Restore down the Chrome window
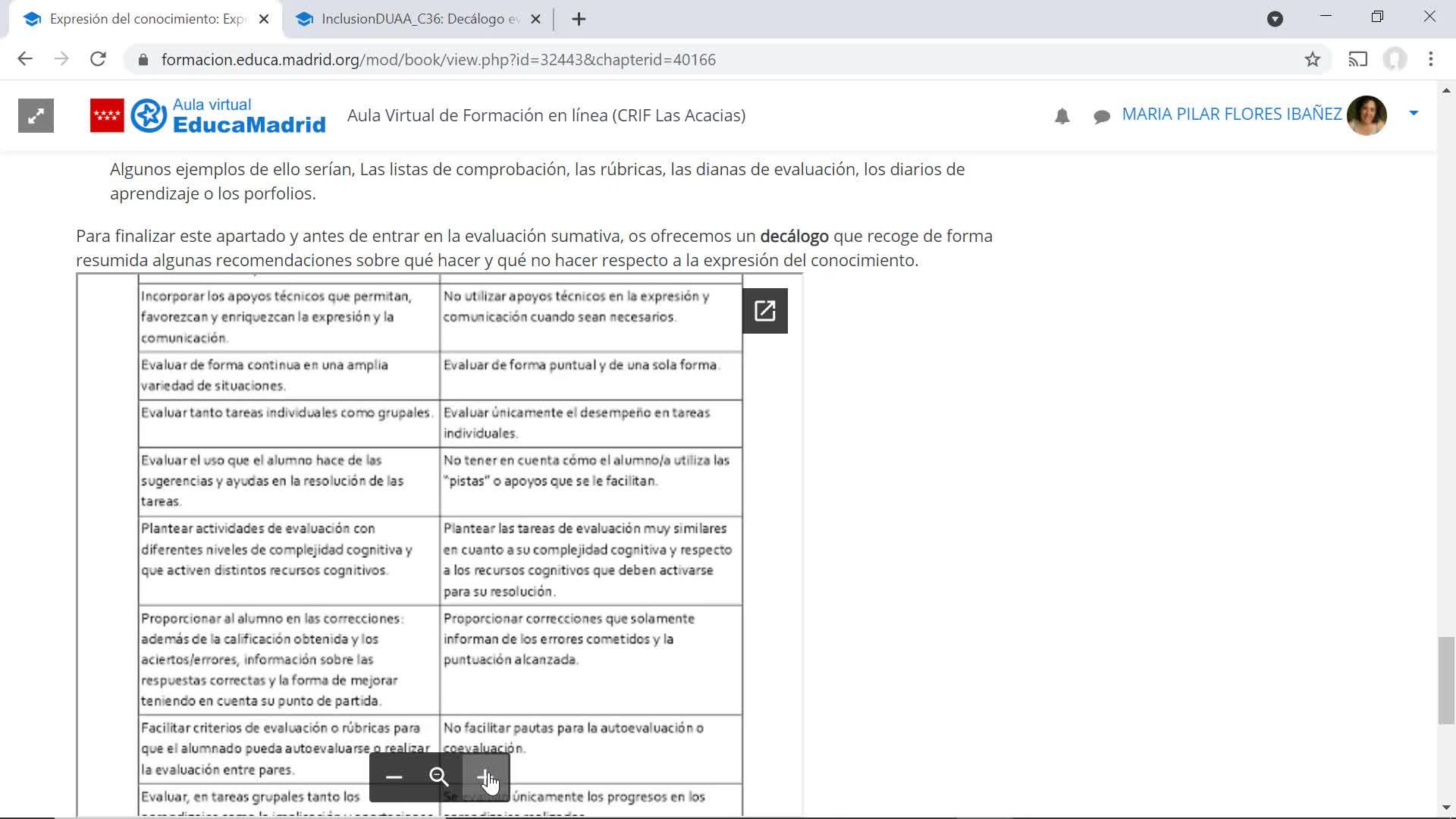This screenshot has height=819, width=1456. click(x=1377, y=16)
